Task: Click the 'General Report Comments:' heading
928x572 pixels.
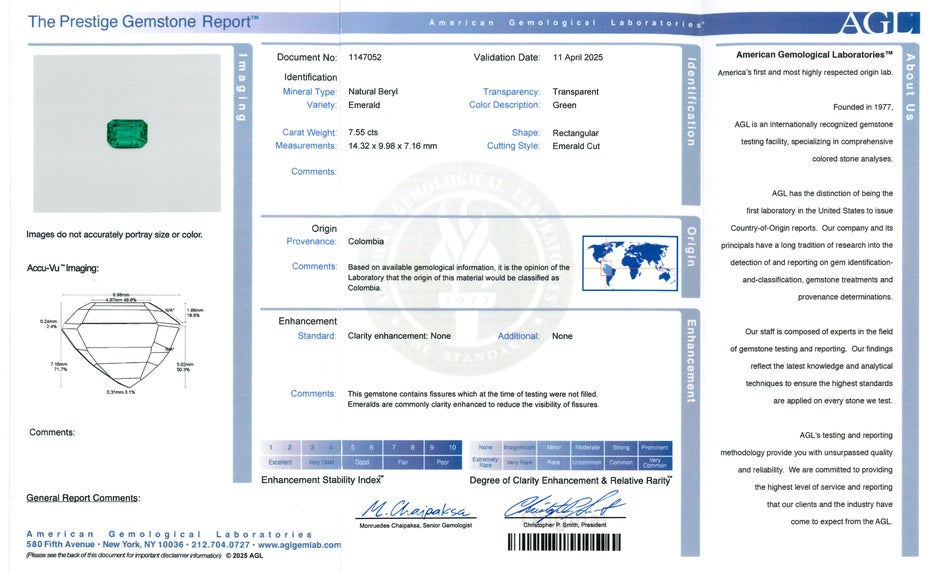Action: 83,498
